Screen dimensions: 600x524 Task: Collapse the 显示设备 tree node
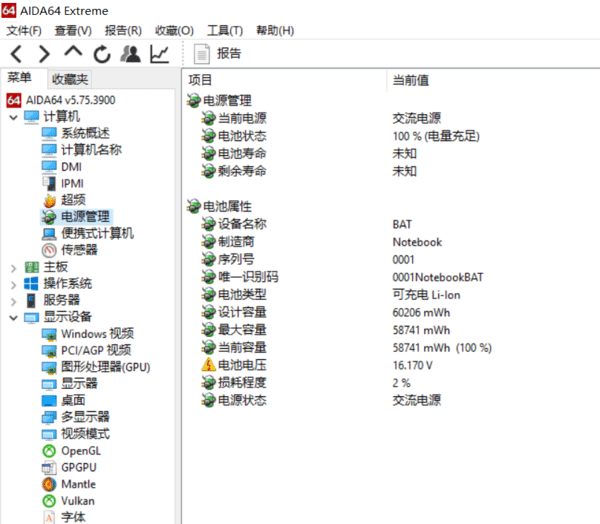13,318
